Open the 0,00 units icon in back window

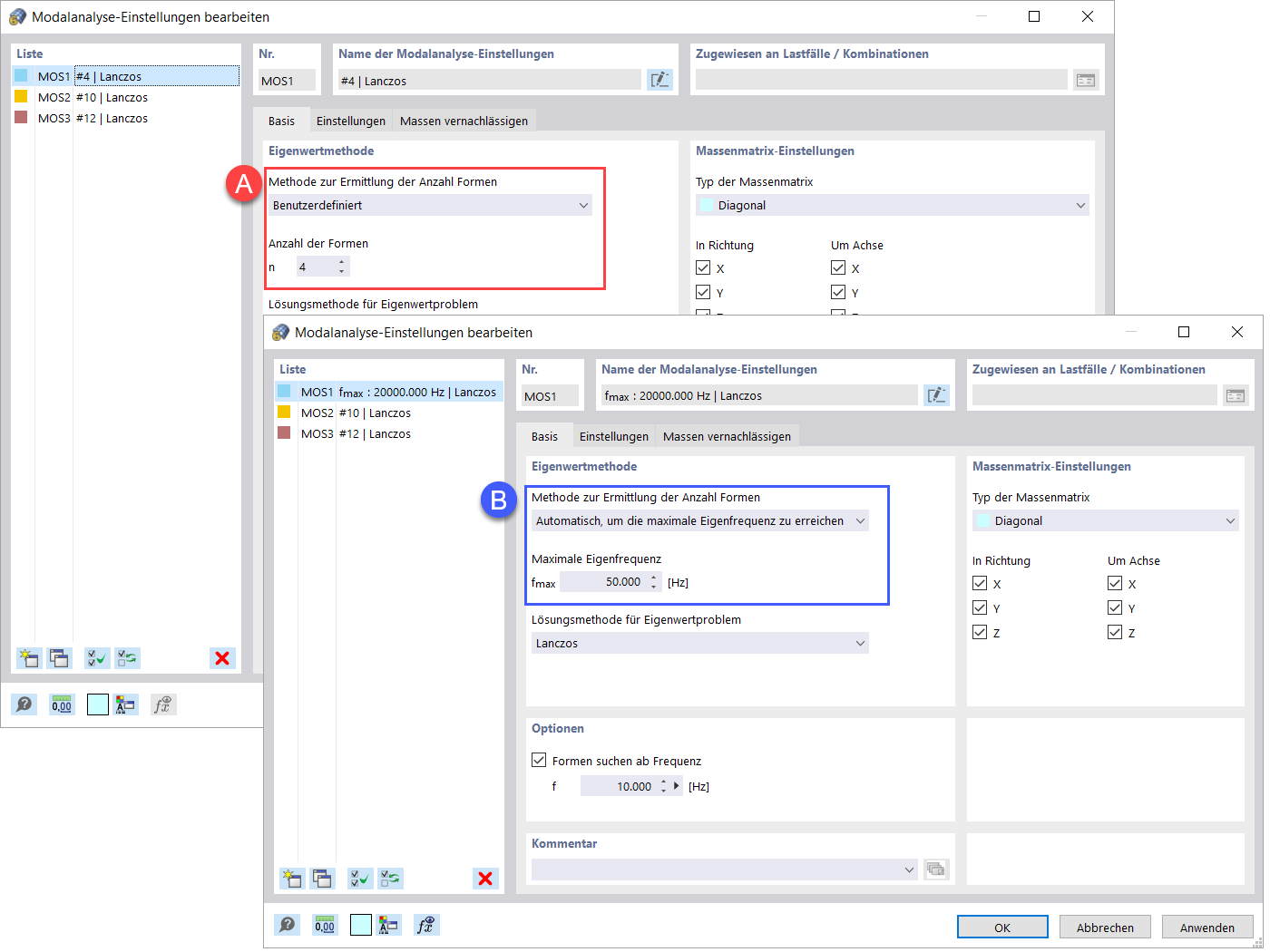coord(62,704)
